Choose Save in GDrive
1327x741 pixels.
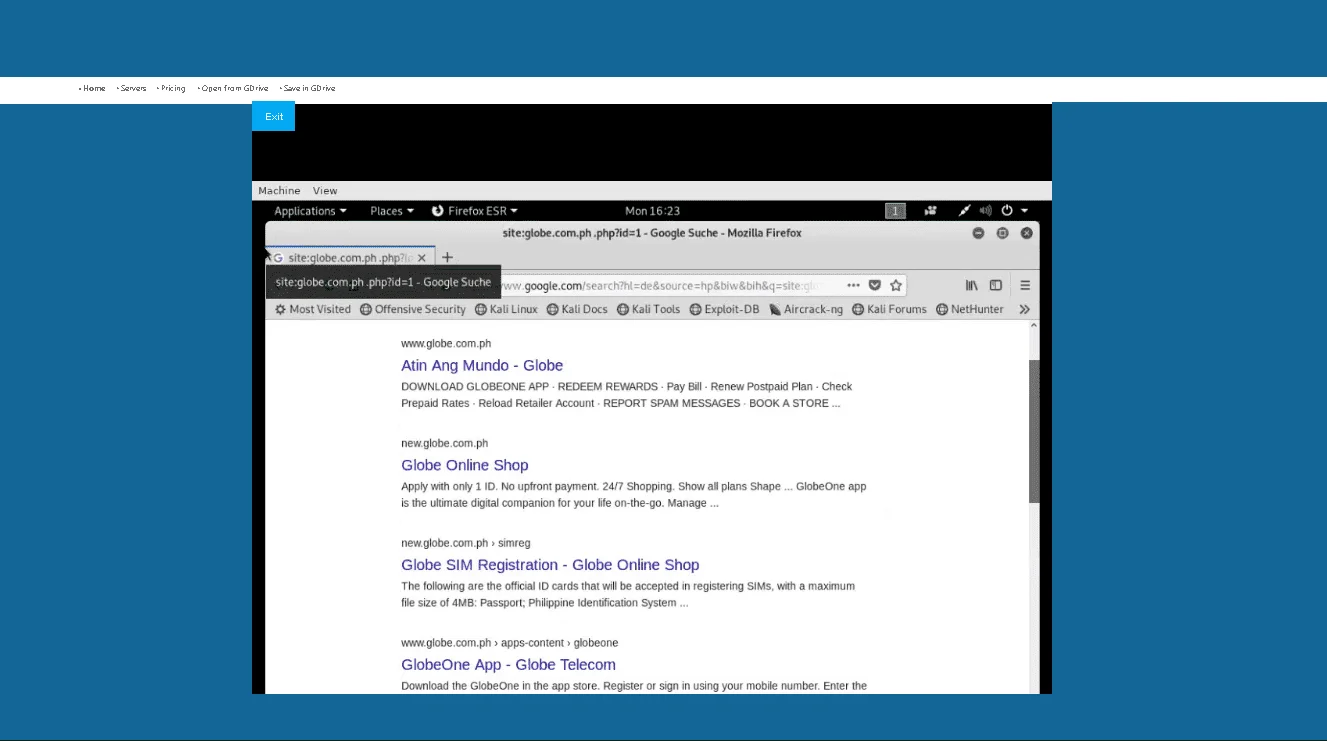[x=309, y=88]
